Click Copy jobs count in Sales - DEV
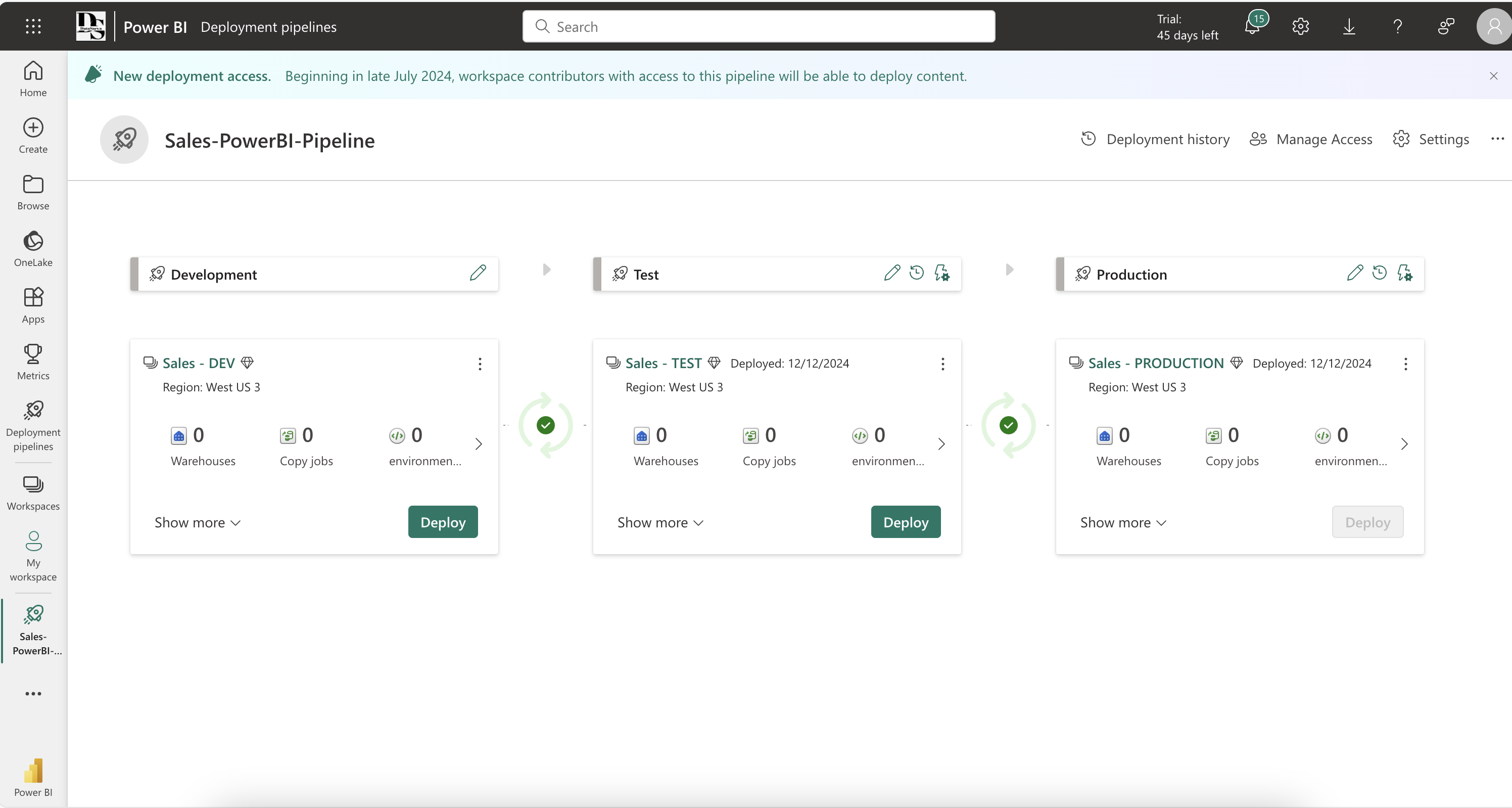This screenshot has width=1512, height=808. tap(306, 446)
